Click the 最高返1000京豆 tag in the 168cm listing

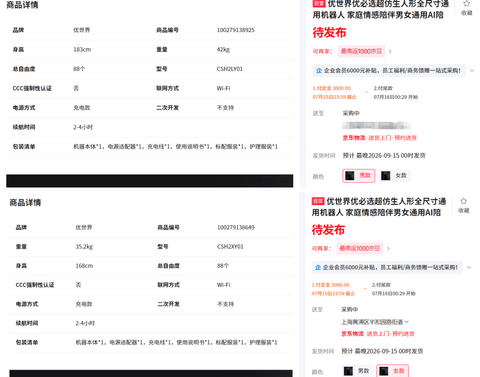click(x=360, y=248)
